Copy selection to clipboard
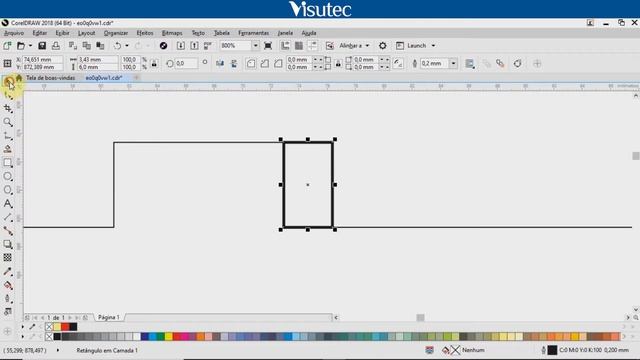The width and height of the screenshot is (640, 360). tap(87, 46)
